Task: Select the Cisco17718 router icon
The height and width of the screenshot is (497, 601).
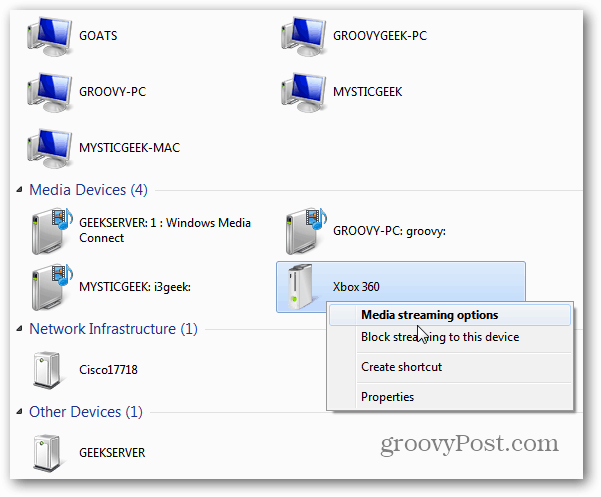Action: click(47, 370)
